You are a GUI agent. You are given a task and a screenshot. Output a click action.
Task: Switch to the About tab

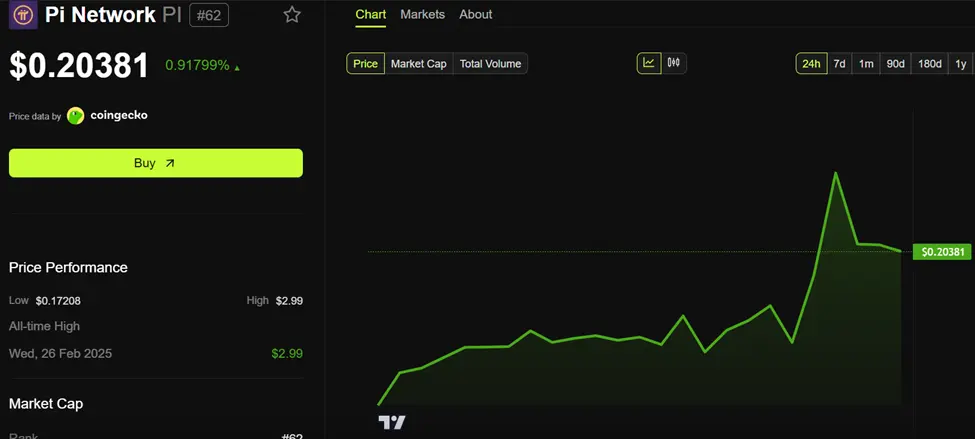click(476, 15)
